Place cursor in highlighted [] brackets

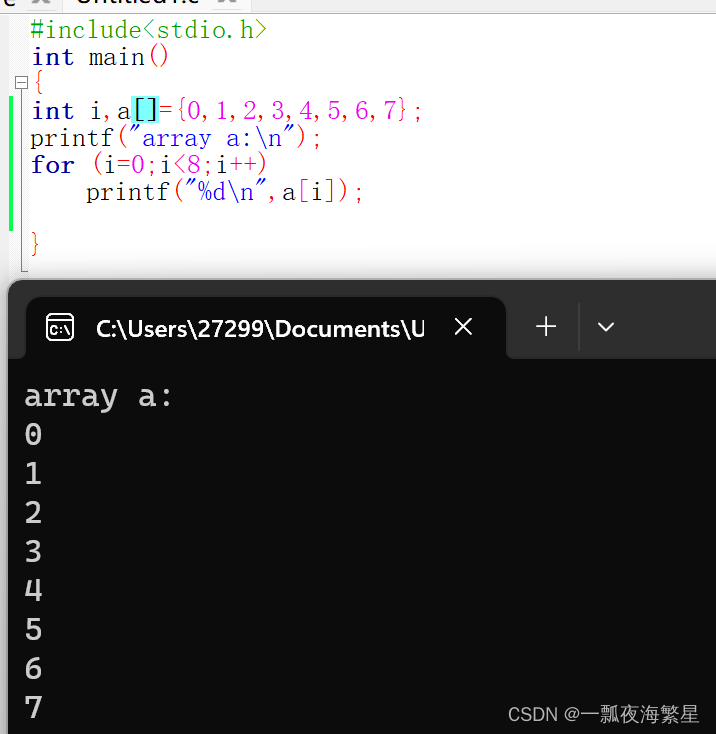tap(146, 110)
